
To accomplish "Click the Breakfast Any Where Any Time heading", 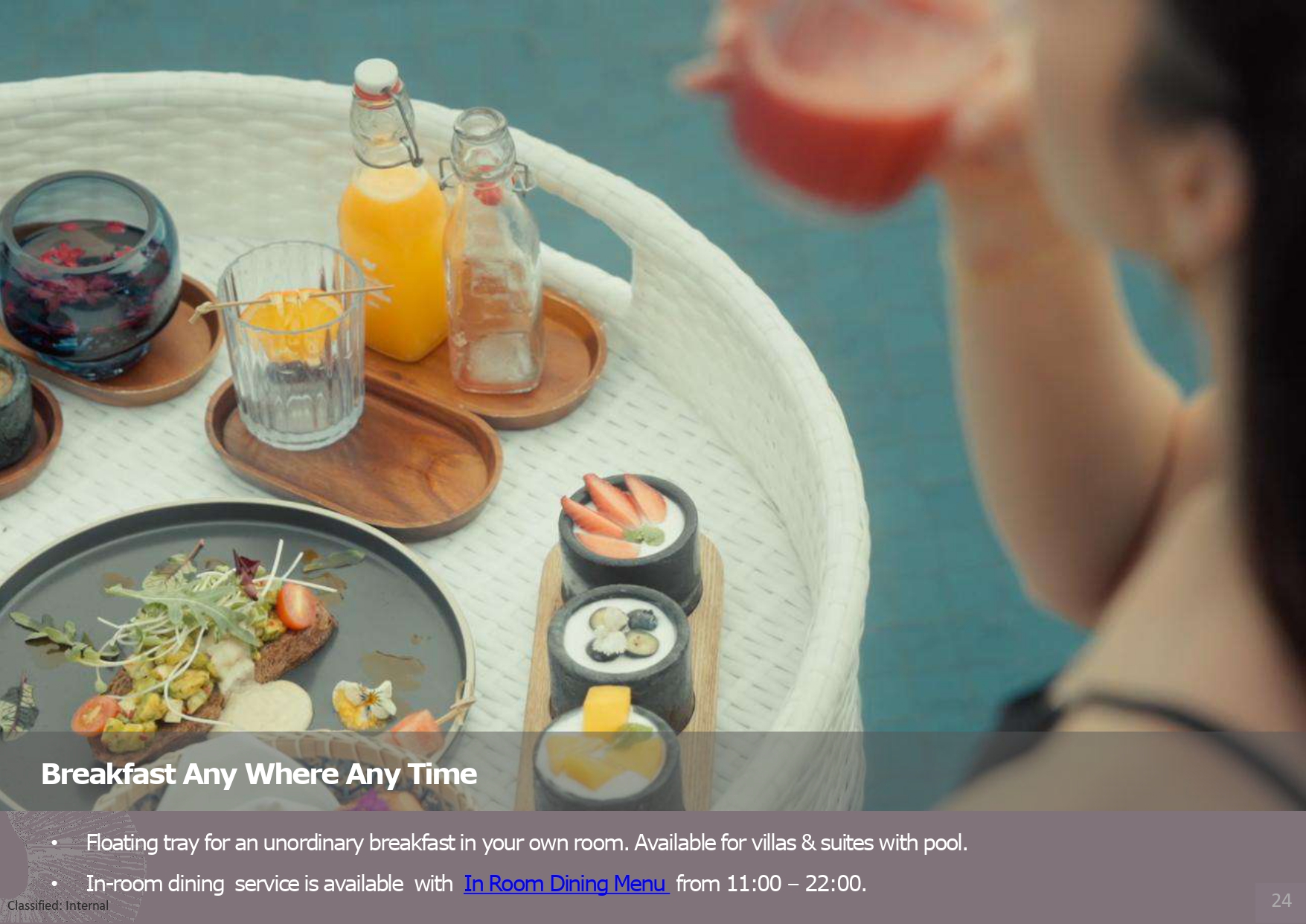I will (258, 774).
